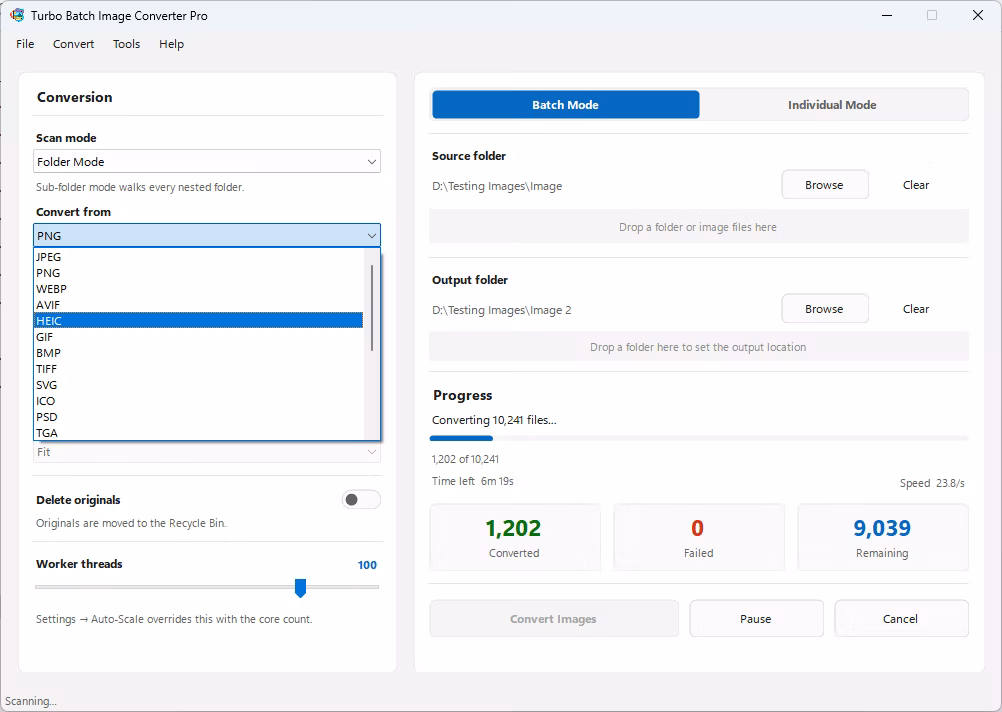
Task: Click the 9,039 Remaining counter card
Action: [882, 537]
